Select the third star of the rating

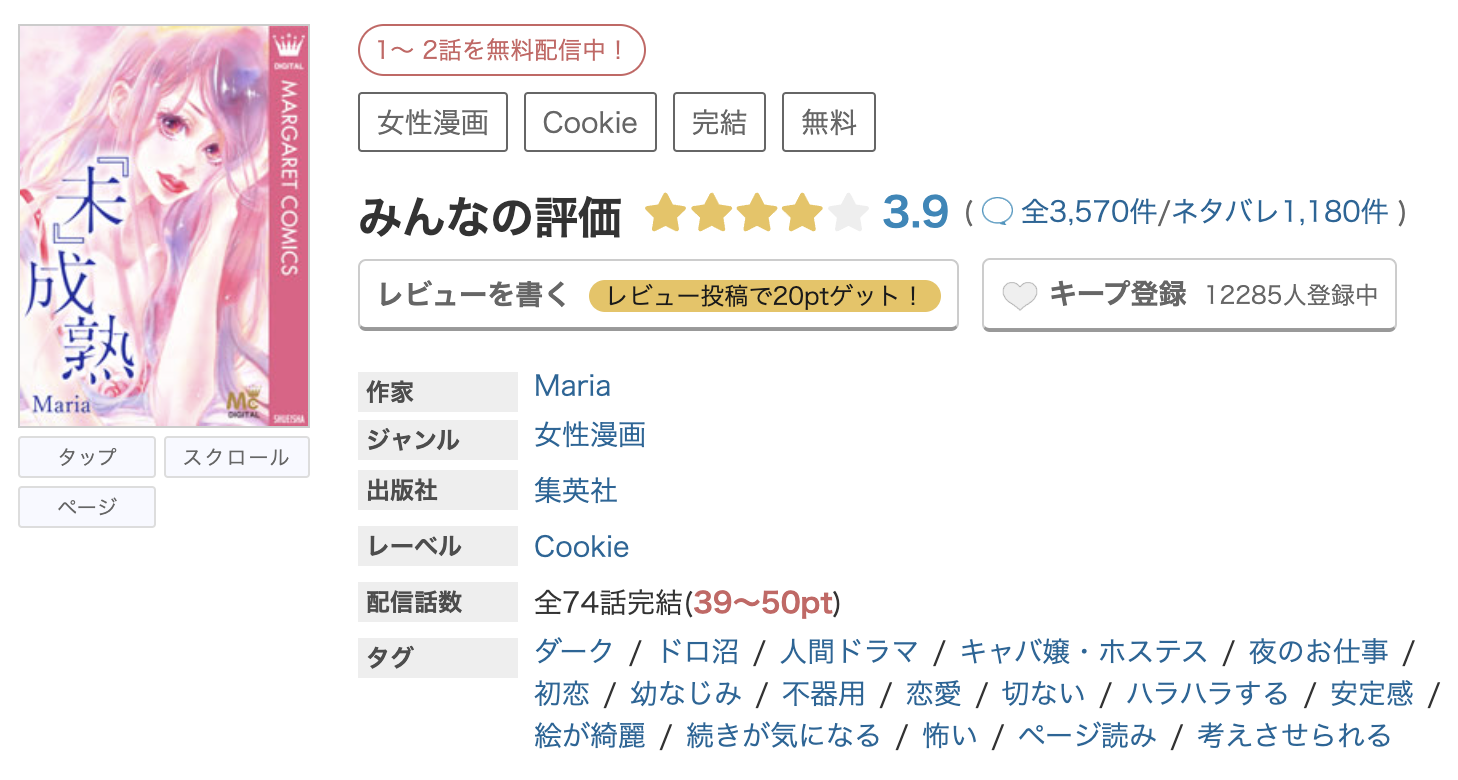pyautogui.click(x=755, y=213)
